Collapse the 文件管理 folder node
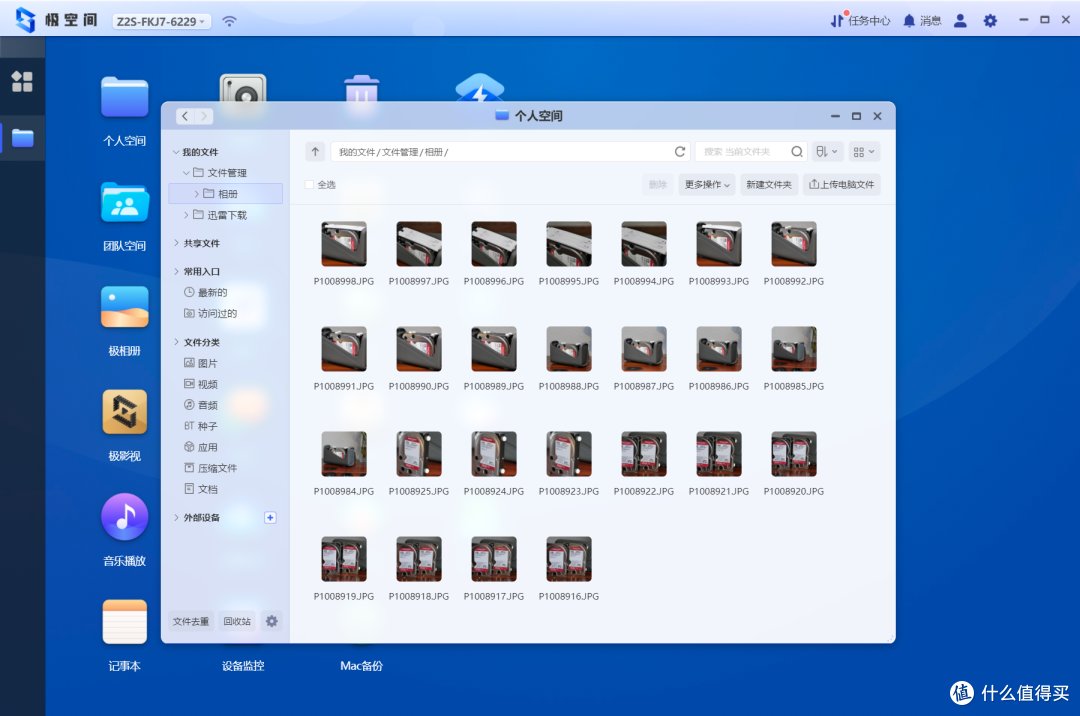The height and width of the screenshot is (716, 1080). pos(186,173)
